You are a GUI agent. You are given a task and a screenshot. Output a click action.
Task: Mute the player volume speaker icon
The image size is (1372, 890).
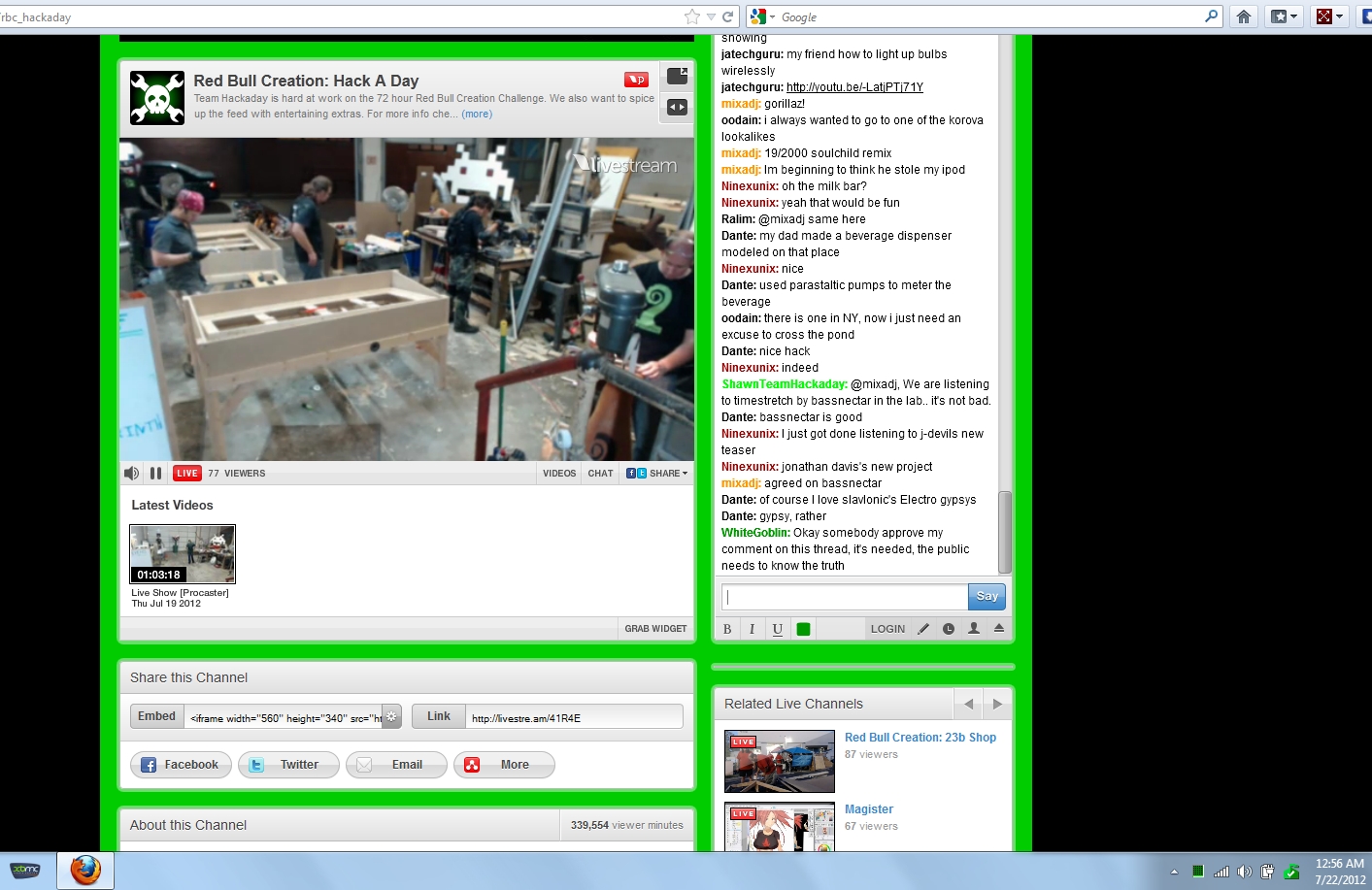click(x=131, y=474)
